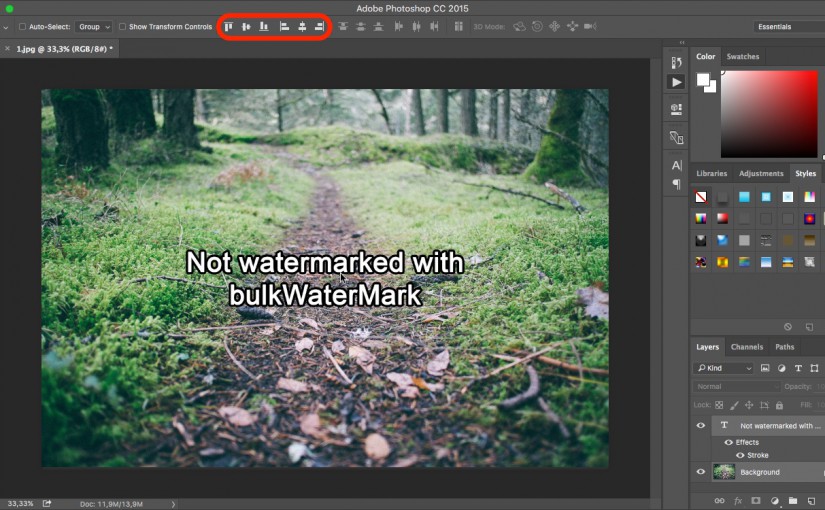Click Link layers icon
Image resolution: width=825 pixels, height=510 pixels.
[719, 501]
